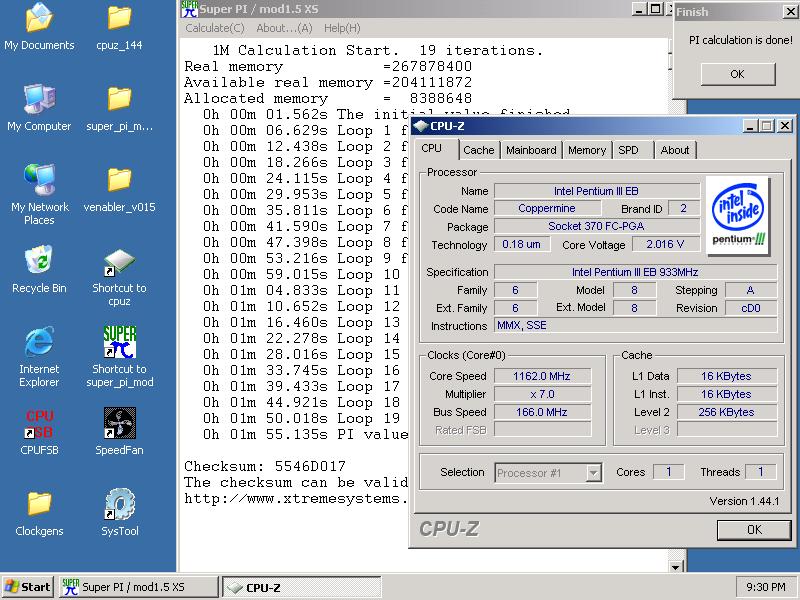This screenshot has width=800, height=600.
Task: Click the Checksum: 5546D017 line
Action: (x=265, y=466)
